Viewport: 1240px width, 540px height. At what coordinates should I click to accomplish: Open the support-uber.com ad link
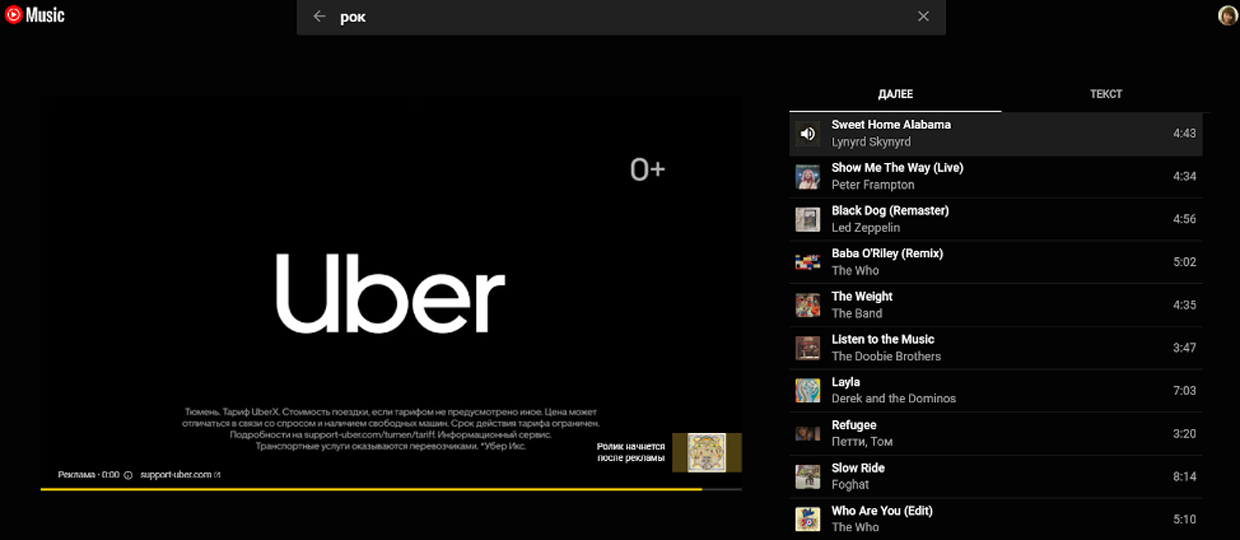tap(178, 475)
